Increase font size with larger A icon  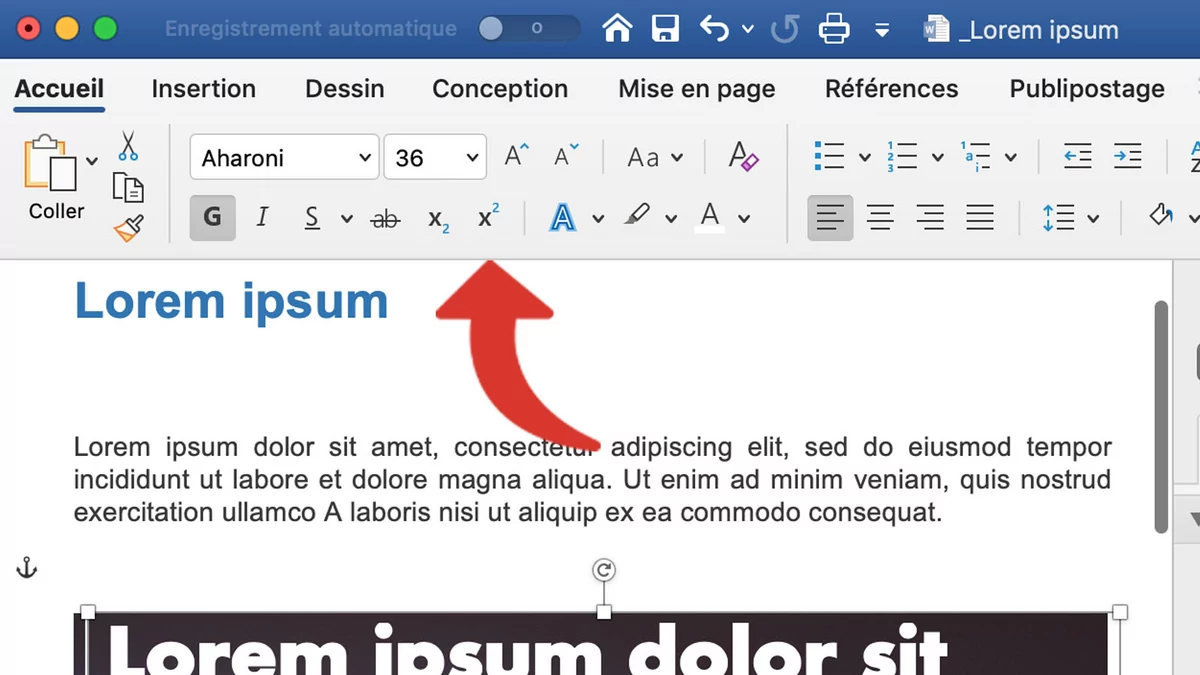pos(516,156)
